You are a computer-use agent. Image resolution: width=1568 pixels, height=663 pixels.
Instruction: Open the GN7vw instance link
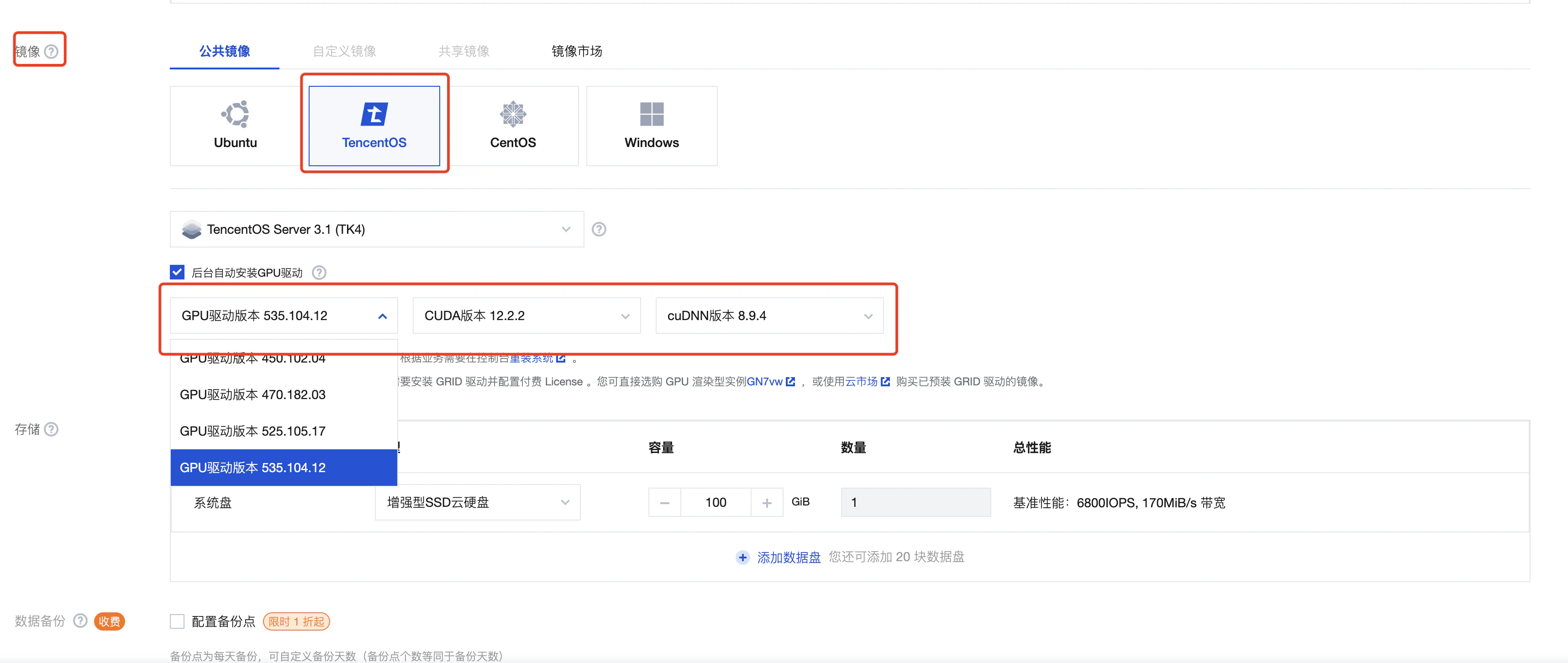coord(764,382)
